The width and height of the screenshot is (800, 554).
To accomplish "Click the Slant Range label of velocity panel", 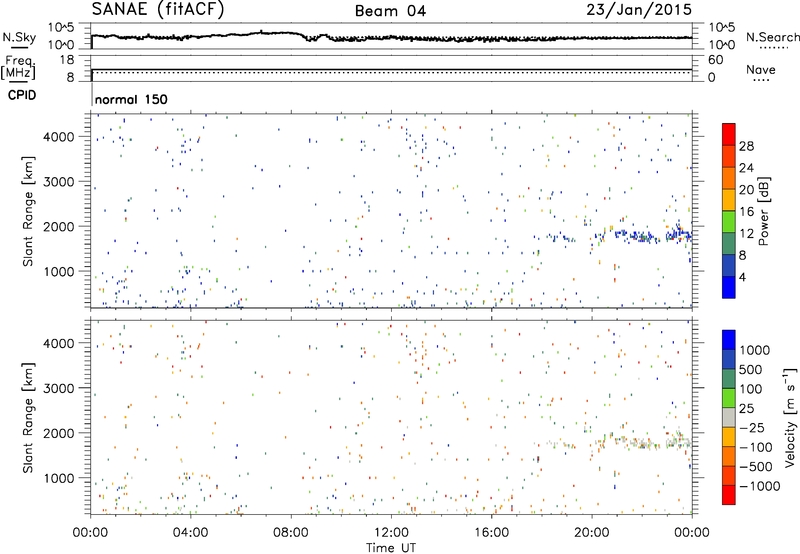I will (28, 417).
